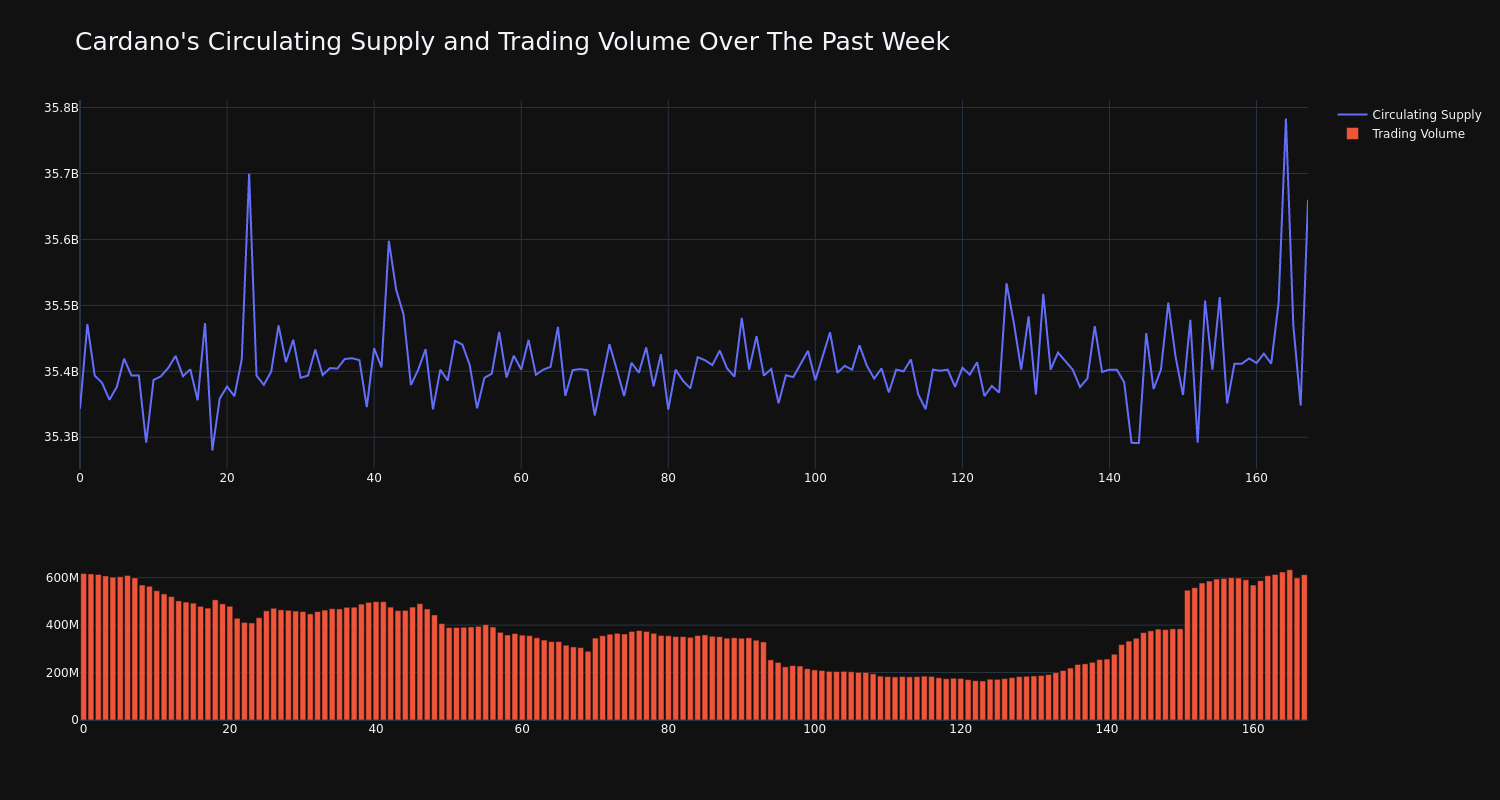This screenshot has height=800, width=1500.
Task: Click the supply peak near 35.6B at hour 42
Action: (389, 241)
